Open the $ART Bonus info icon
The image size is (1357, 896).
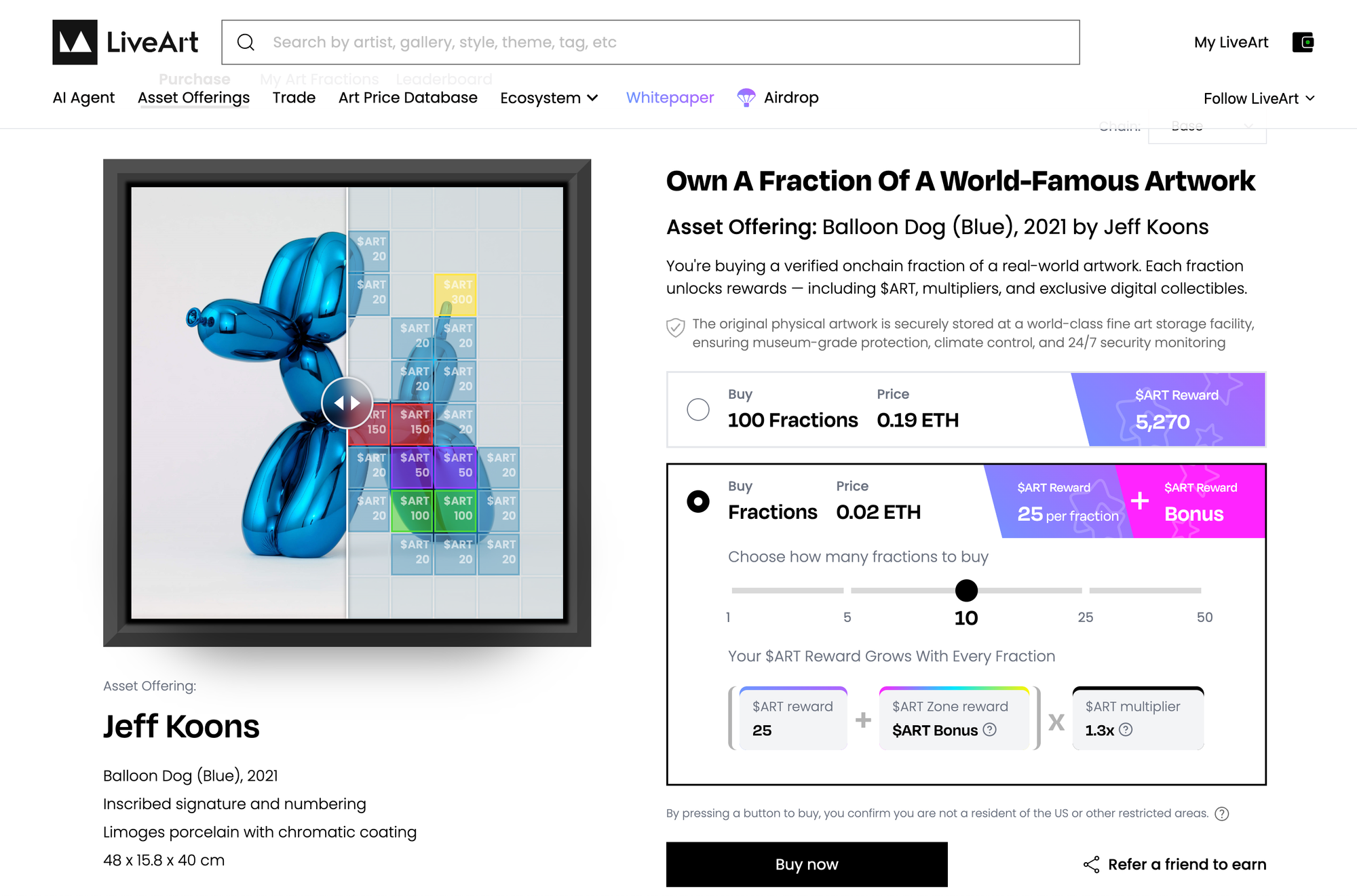990,730
